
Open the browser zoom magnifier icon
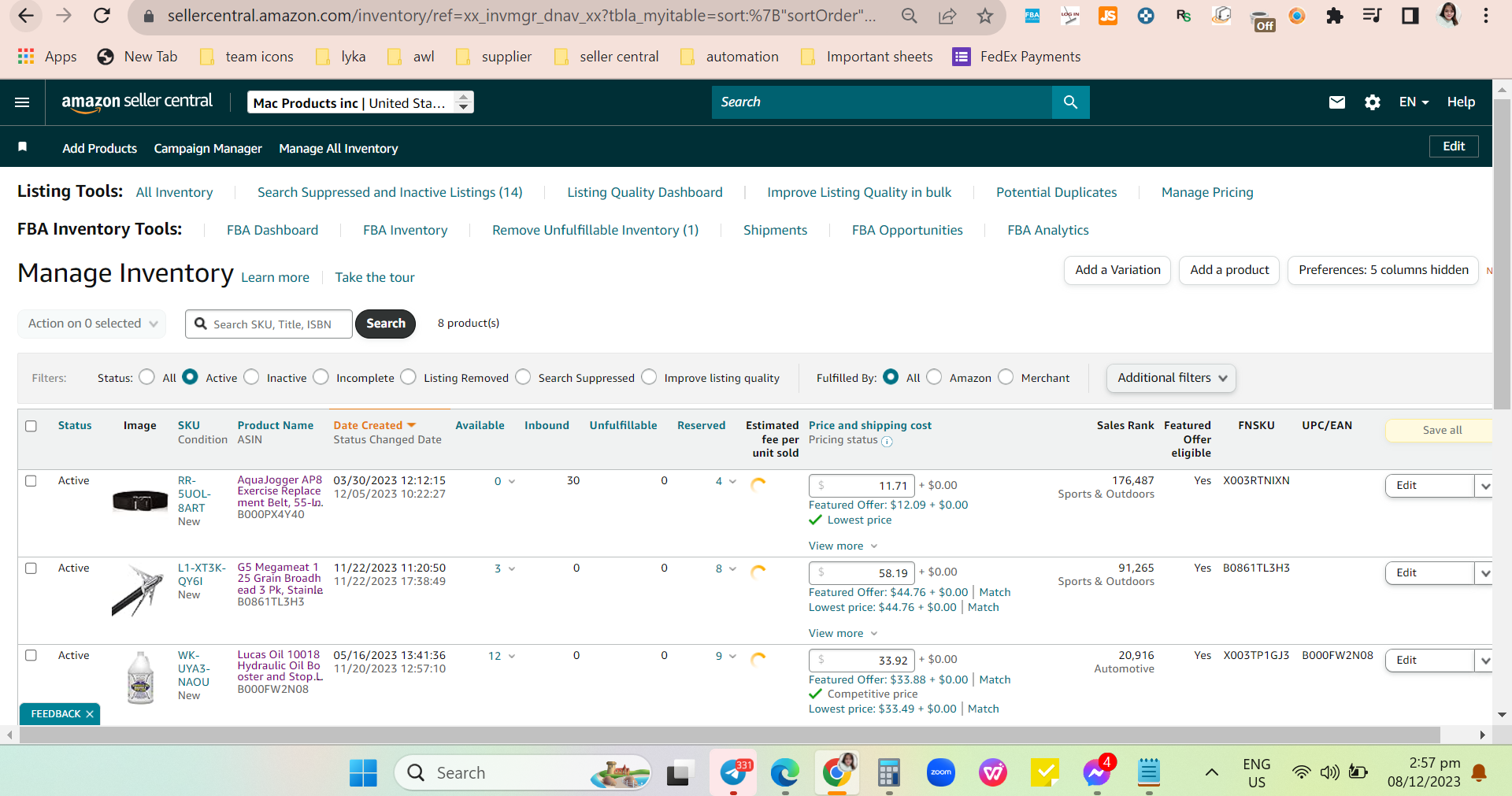coord(910,16)
